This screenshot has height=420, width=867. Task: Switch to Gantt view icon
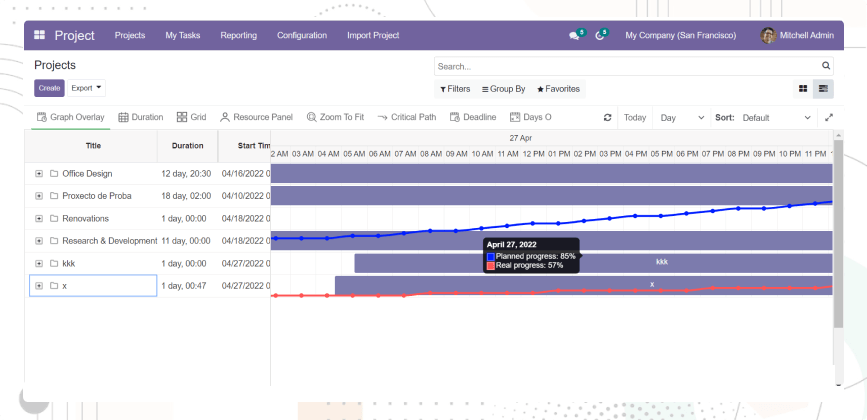(x=823, y=89)
